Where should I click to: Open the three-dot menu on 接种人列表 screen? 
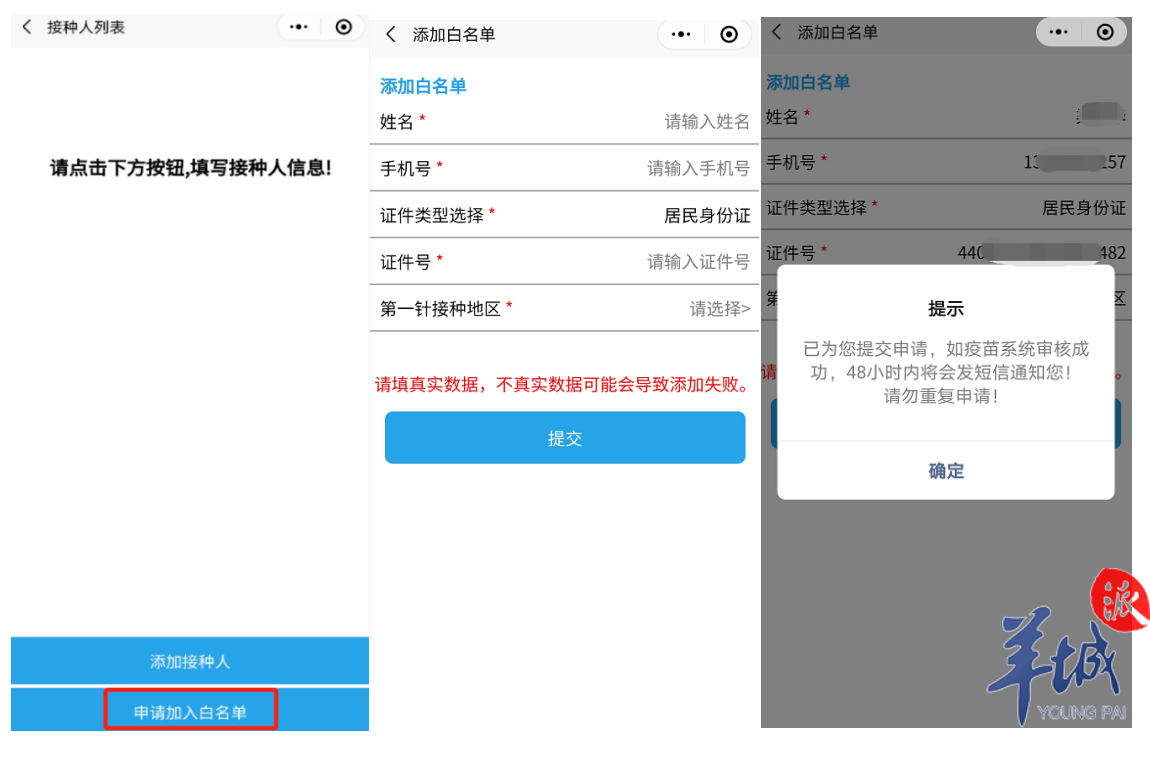pos(299,27)
